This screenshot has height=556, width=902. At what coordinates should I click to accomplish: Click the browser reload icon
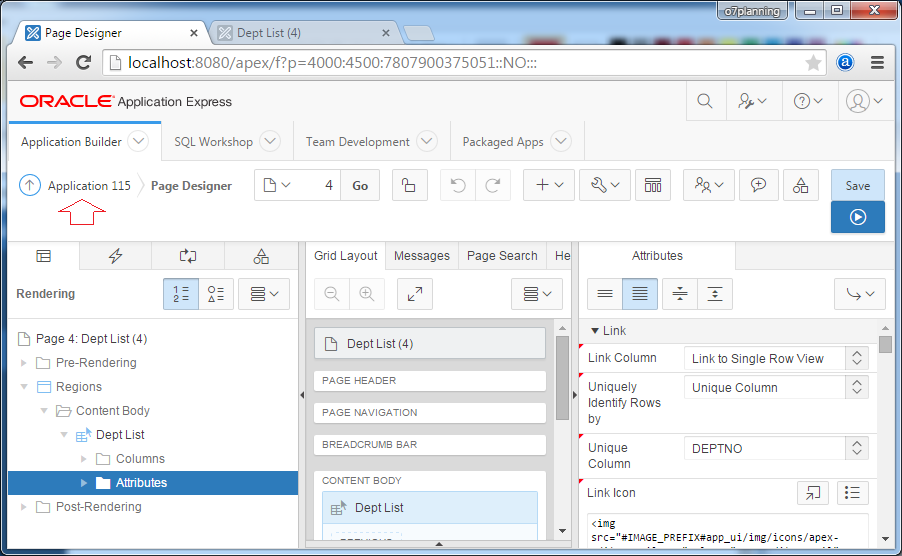coord(84,63)
